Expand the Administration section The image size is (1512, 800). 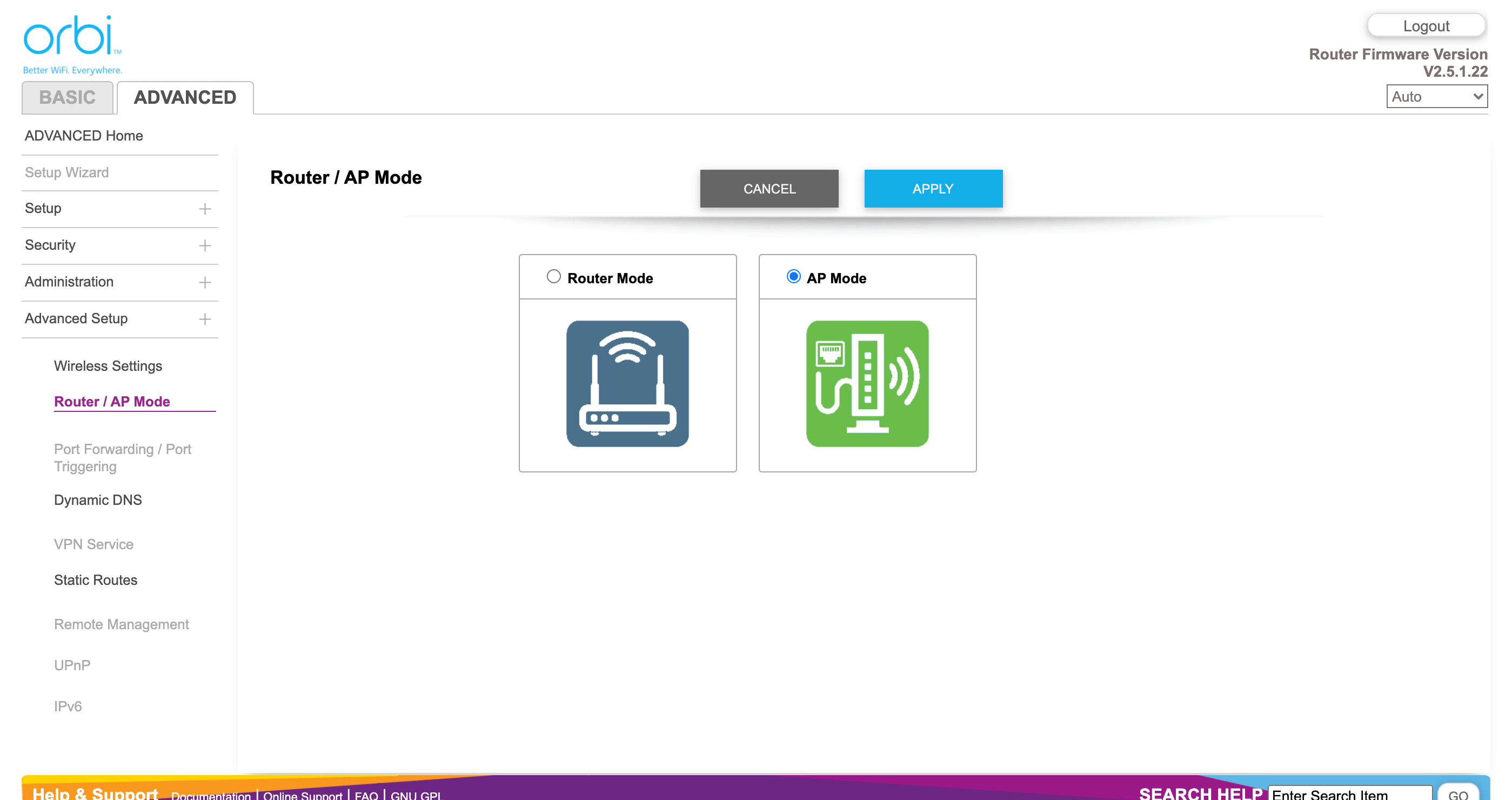[204, 282]
